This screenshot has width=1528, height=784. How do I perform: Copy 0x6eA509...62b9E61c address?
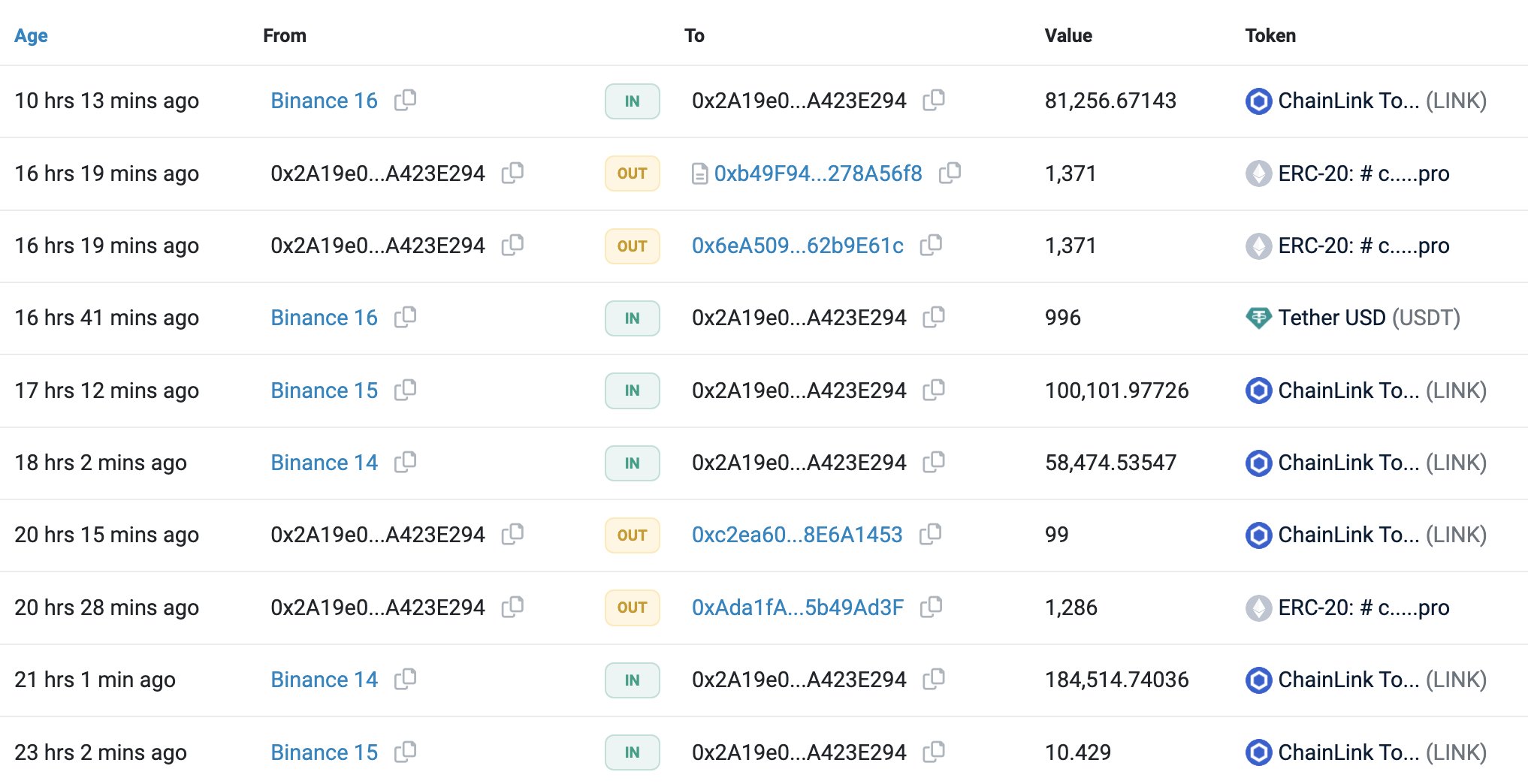point(932,245)
